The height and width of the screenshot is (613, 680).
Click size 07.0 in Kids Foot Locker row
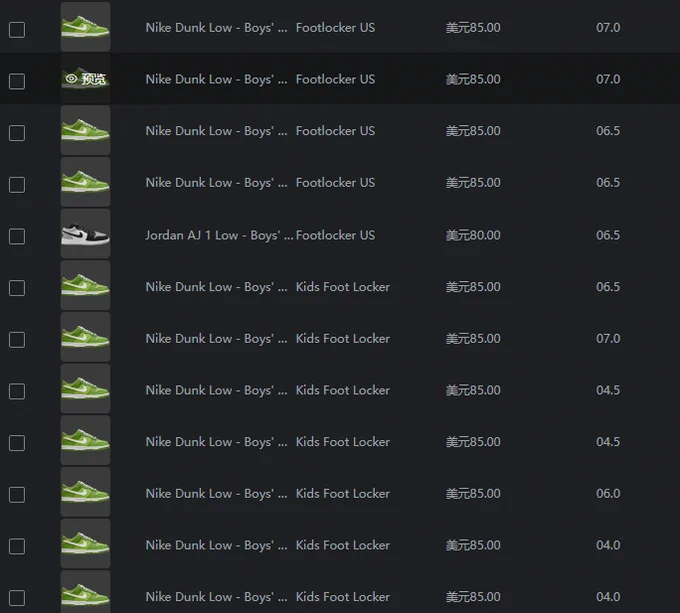[x=608, y=338]
